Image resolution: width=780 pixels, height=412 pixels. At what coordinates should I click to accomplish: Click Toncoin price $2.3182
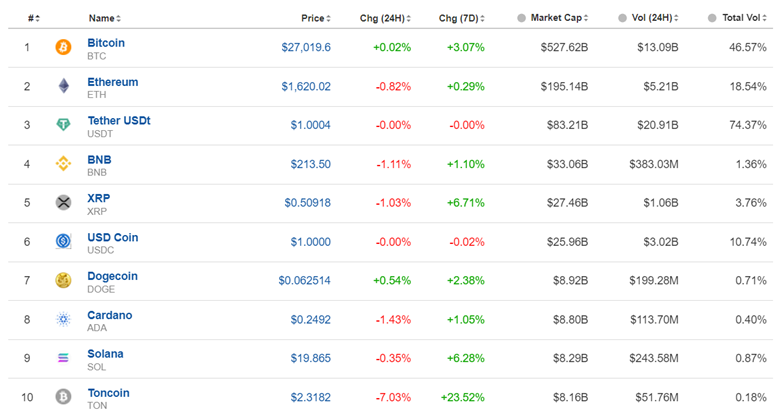click(310, 398)
